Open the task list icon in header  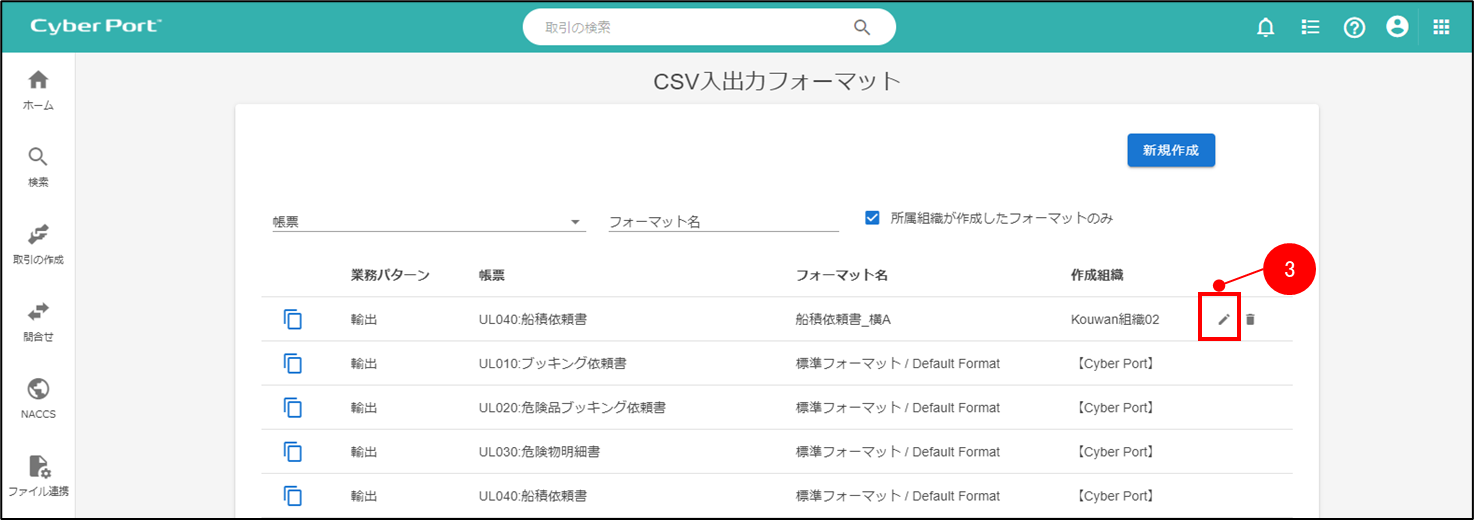[x=1310, y=28]
